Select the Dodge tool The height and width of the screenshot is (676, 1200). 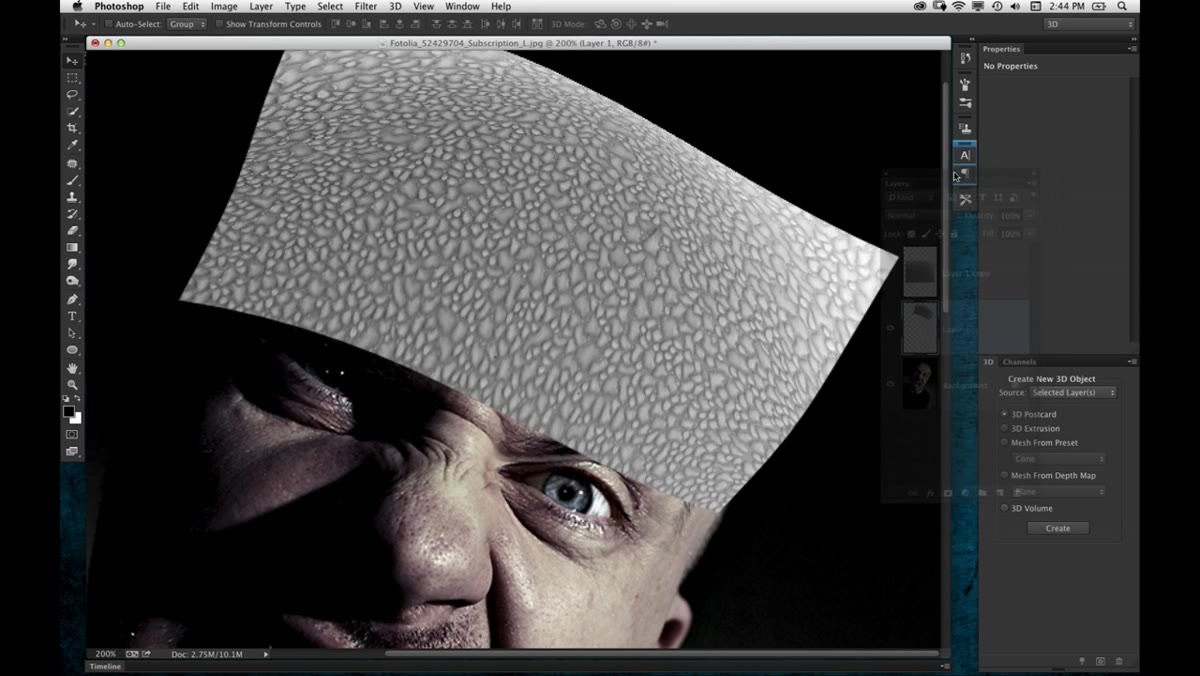pos(72,282)
